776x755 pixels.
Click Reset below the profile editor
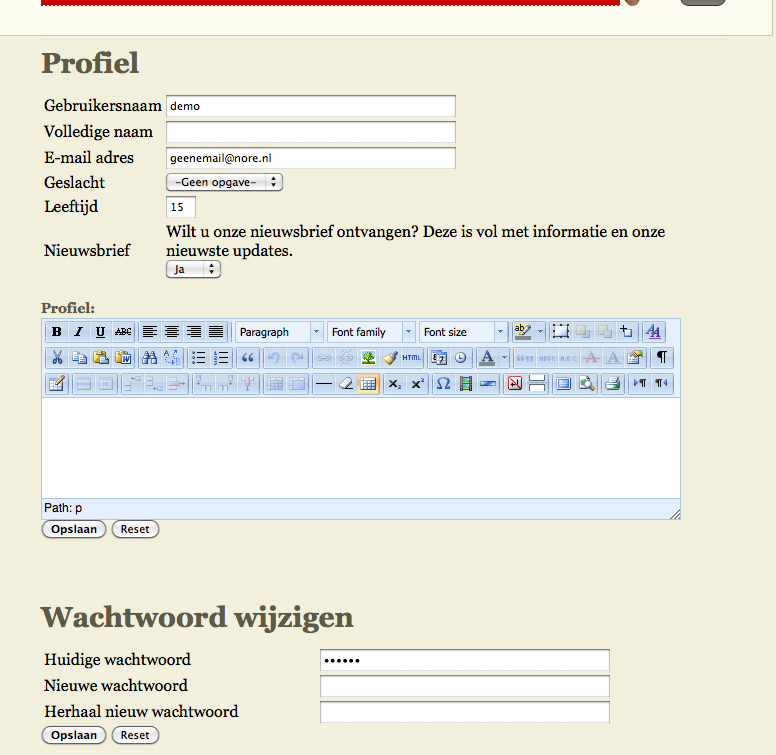point(135,529)
